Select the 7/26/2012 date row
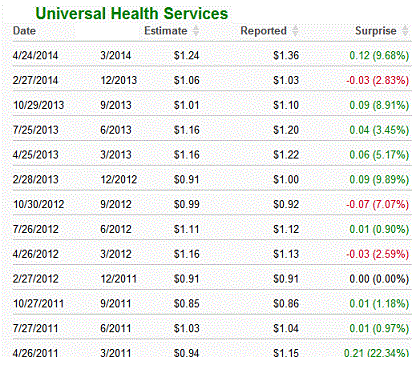Viewport: 412px width, 369px height. (212, 229)
